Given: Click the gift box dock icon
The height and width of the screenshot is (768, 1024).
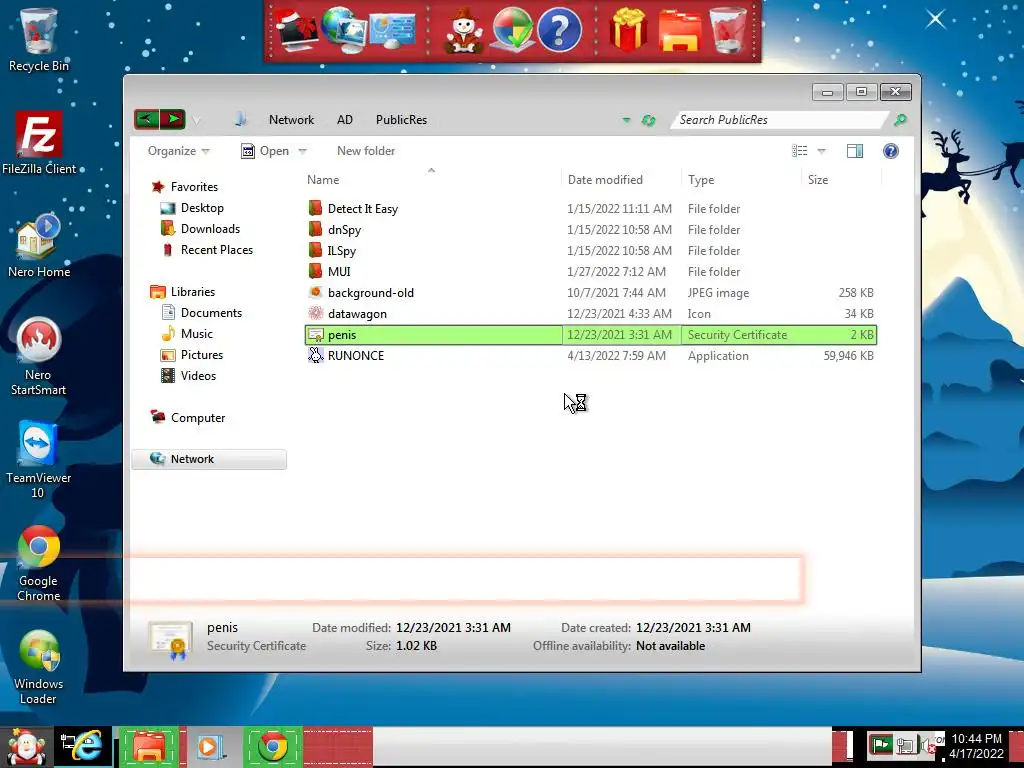Looking at the screenshot, I should [x=628, y=30].
